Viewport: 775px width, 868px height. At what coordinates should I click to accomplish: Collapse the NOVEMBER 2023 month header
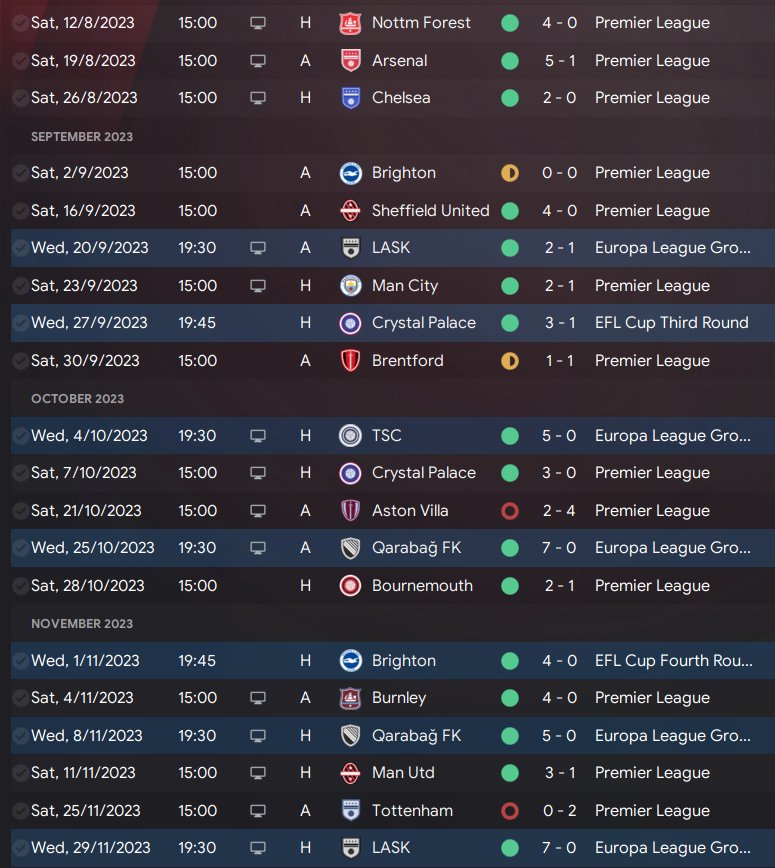click(82, 623)
